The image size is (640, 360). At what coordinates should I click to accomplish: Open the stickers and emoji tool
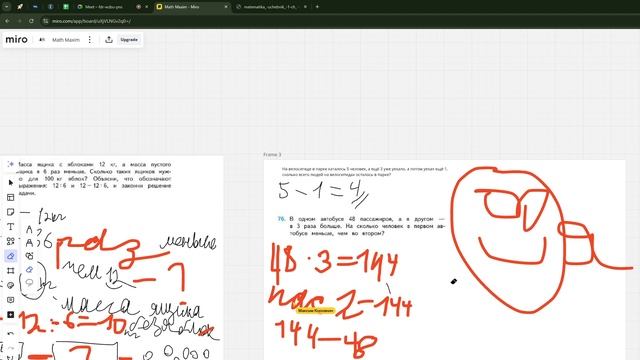click(x=11, y=285)
